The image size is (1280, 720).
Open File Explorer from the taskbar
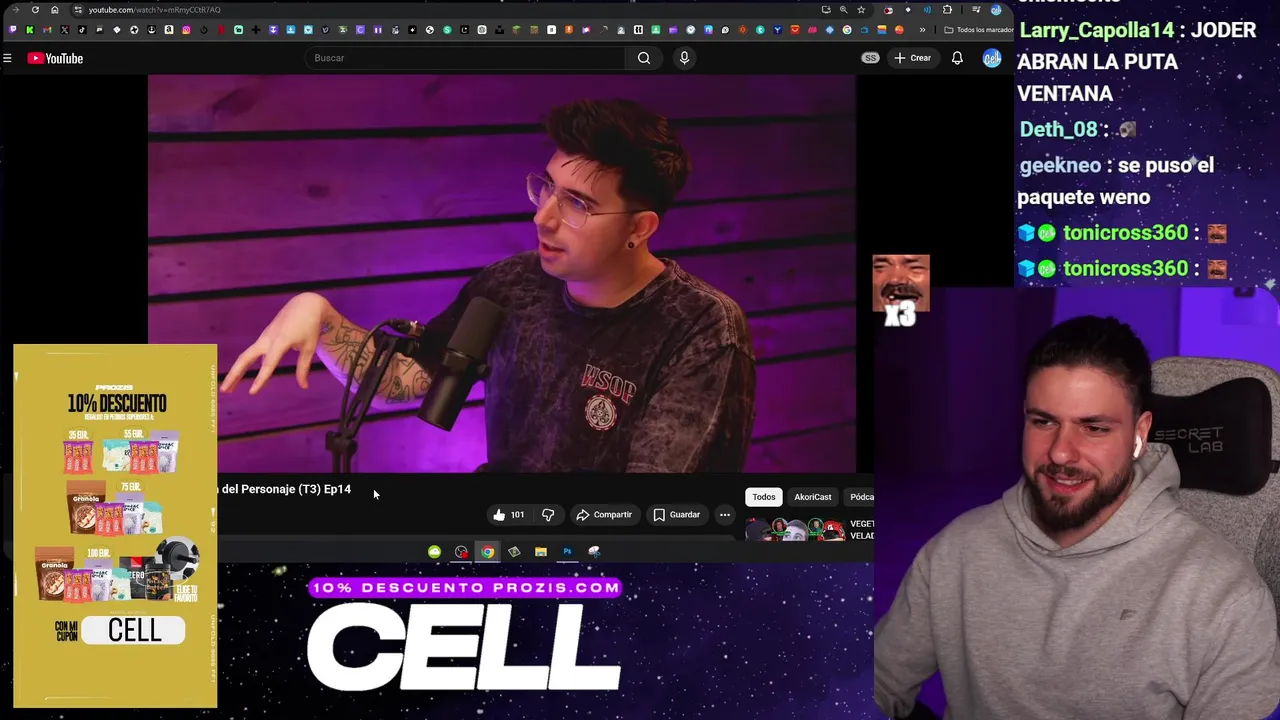(x=540, y=552)
